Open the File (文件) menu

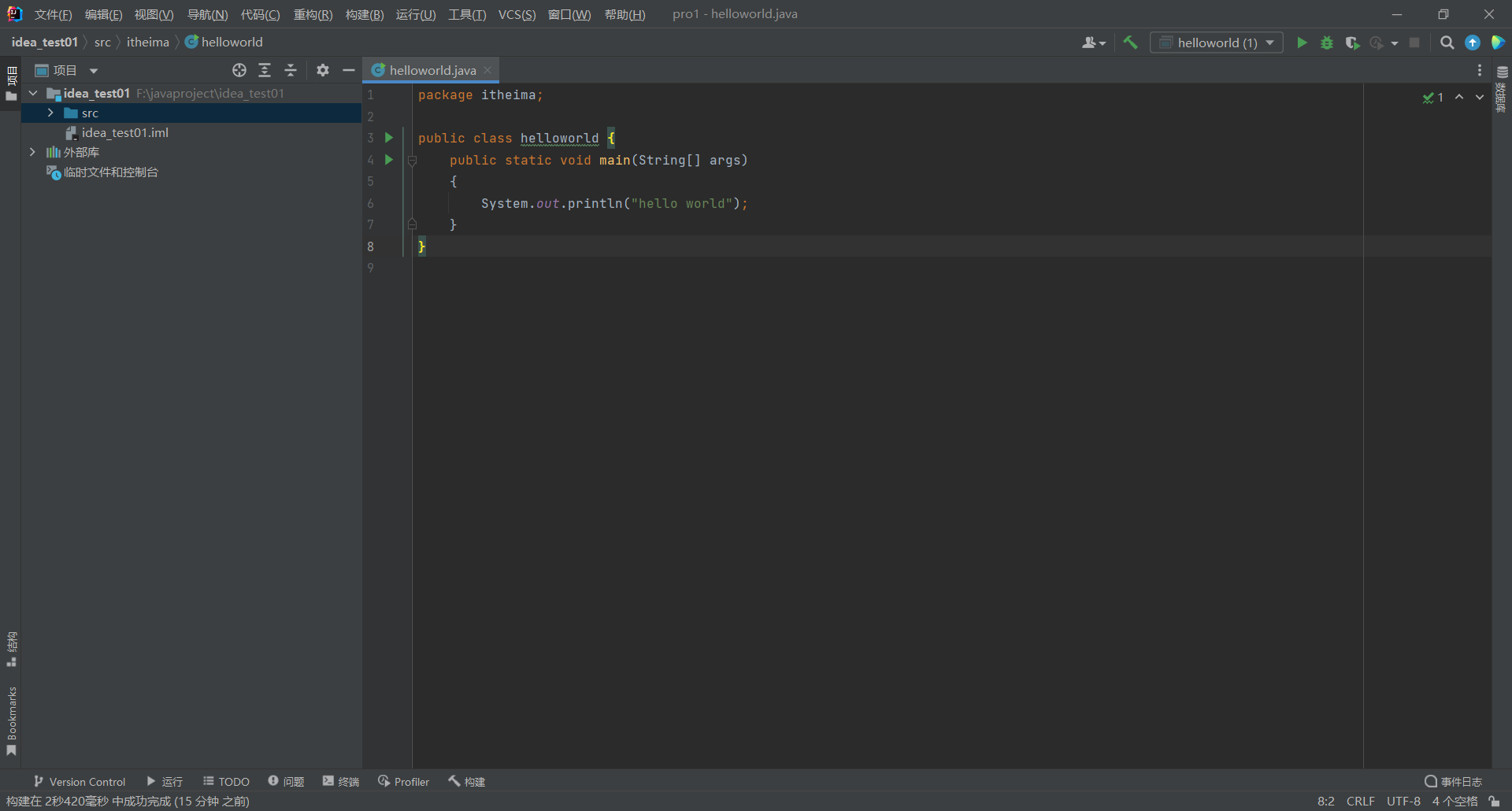tap(53, 14)
